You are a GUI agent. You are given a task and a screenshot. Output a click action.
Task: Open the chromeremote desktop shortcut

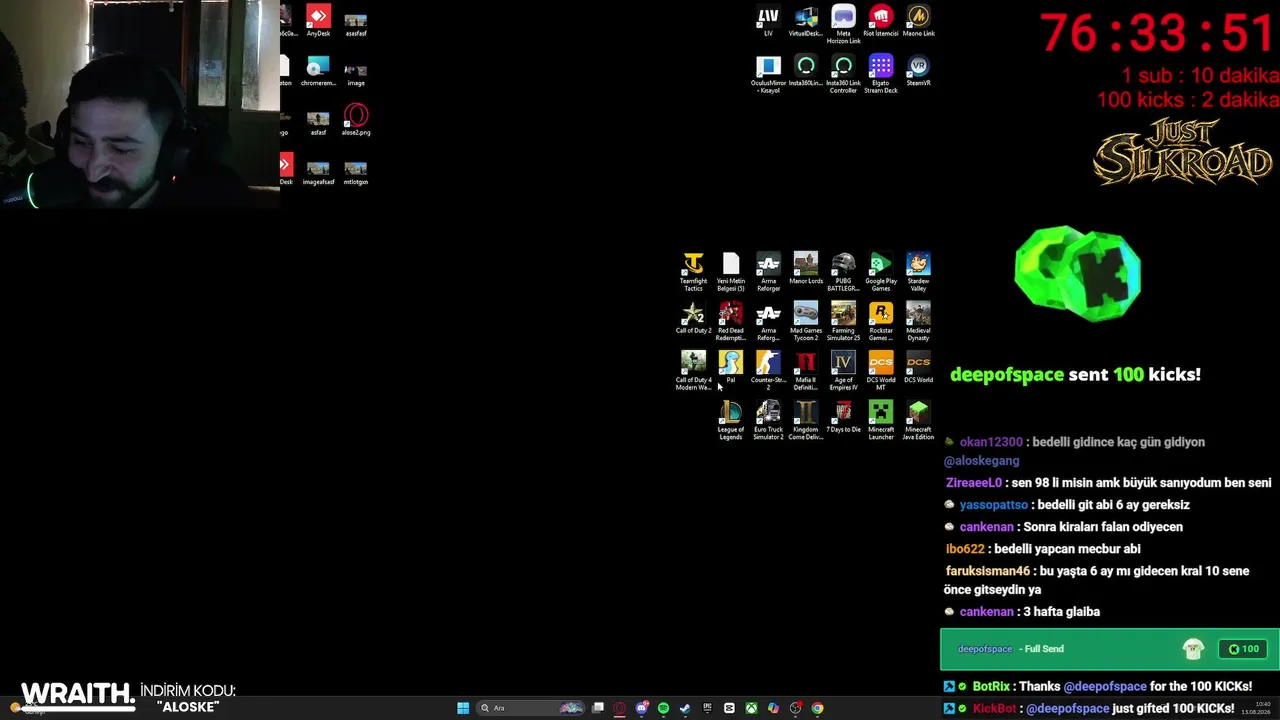(x=318, y=71)
